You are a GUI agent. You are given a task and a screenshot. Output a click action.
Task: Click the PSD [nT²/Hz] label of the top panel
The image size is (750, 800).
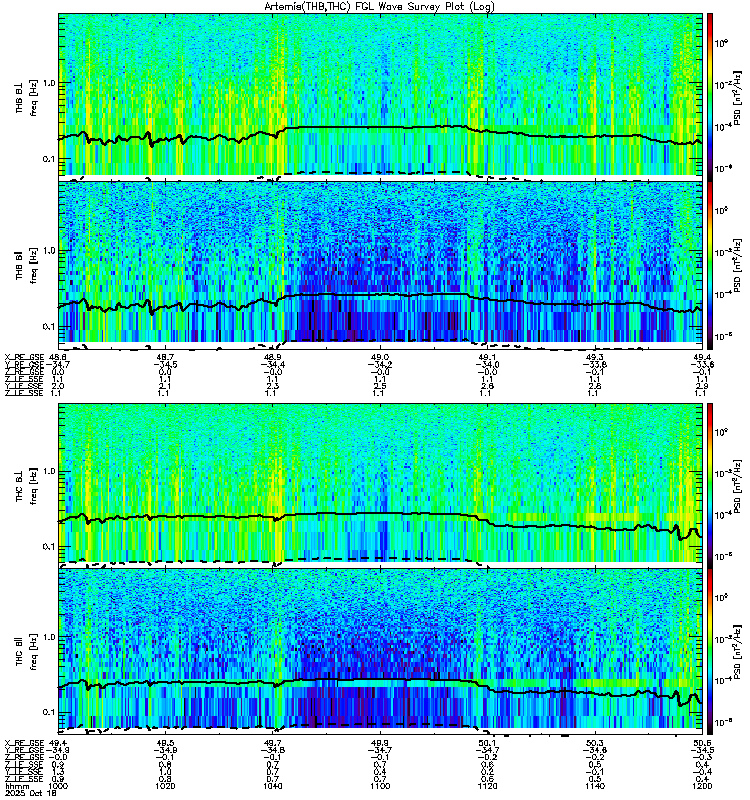coord(737,97)
